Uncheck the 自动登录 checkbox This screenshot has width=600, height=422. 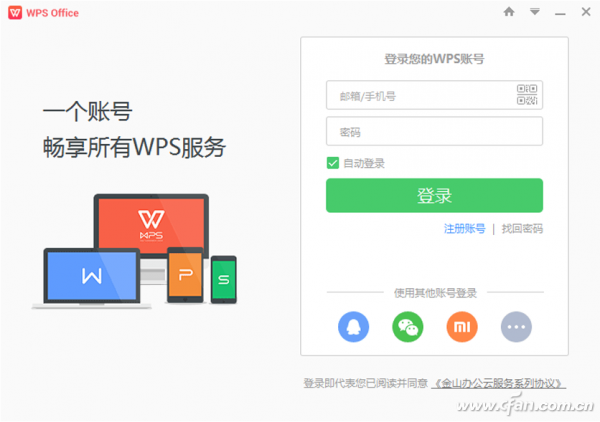[333, 163]
